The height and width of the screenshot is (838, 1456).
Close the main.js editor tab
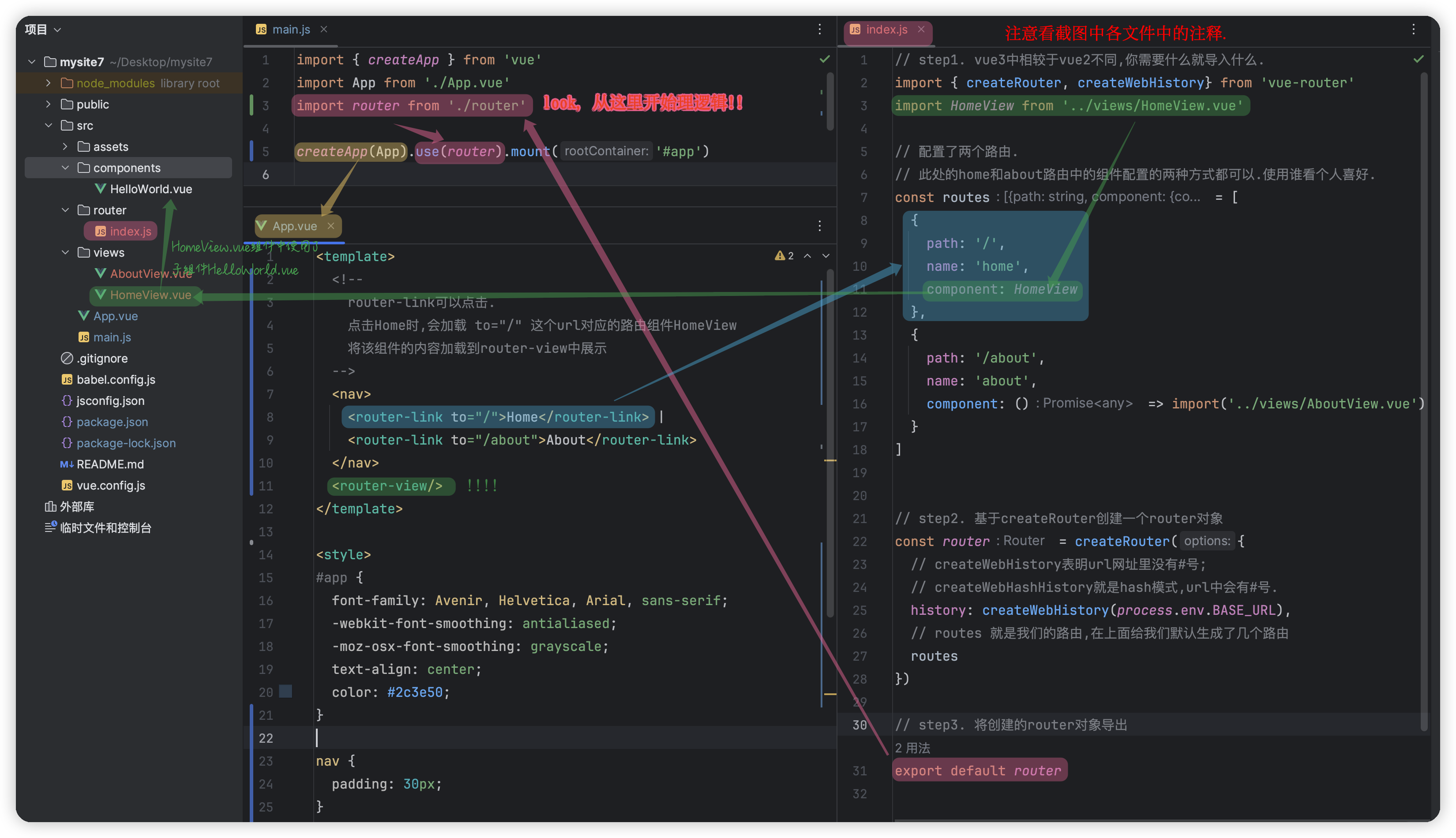coord(323,30)
